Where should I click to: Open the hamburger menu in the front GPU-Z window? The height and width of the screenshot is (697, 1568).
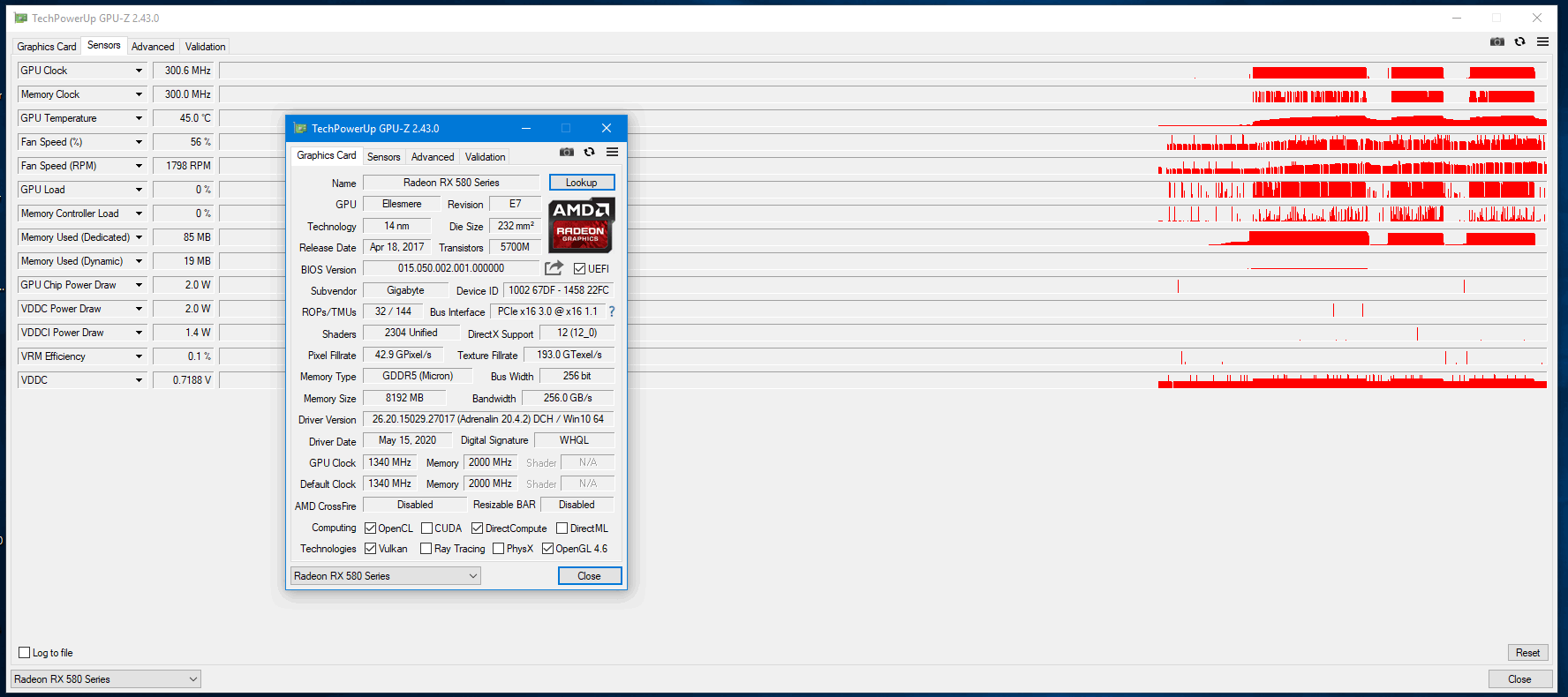[612, 153]
